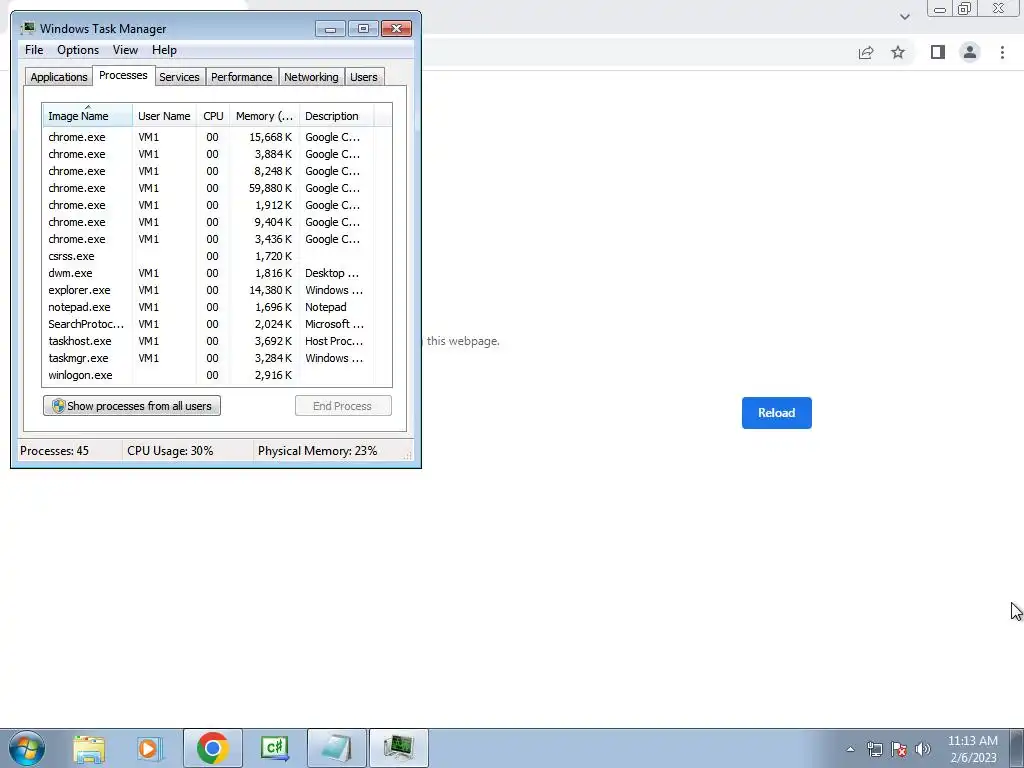Open the C# application taskbar icon
Viewport: 1024px width, 768px height.
274,748
